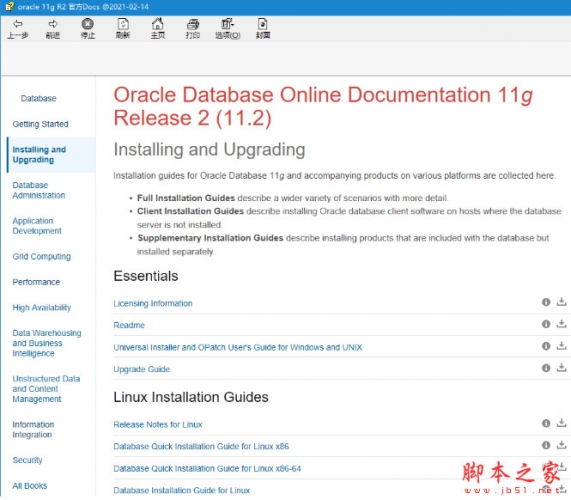Click the Installing and Upgrading page heading
This screenshot has height=500, width=571.
pyautogui.click(x=209, y=150)
